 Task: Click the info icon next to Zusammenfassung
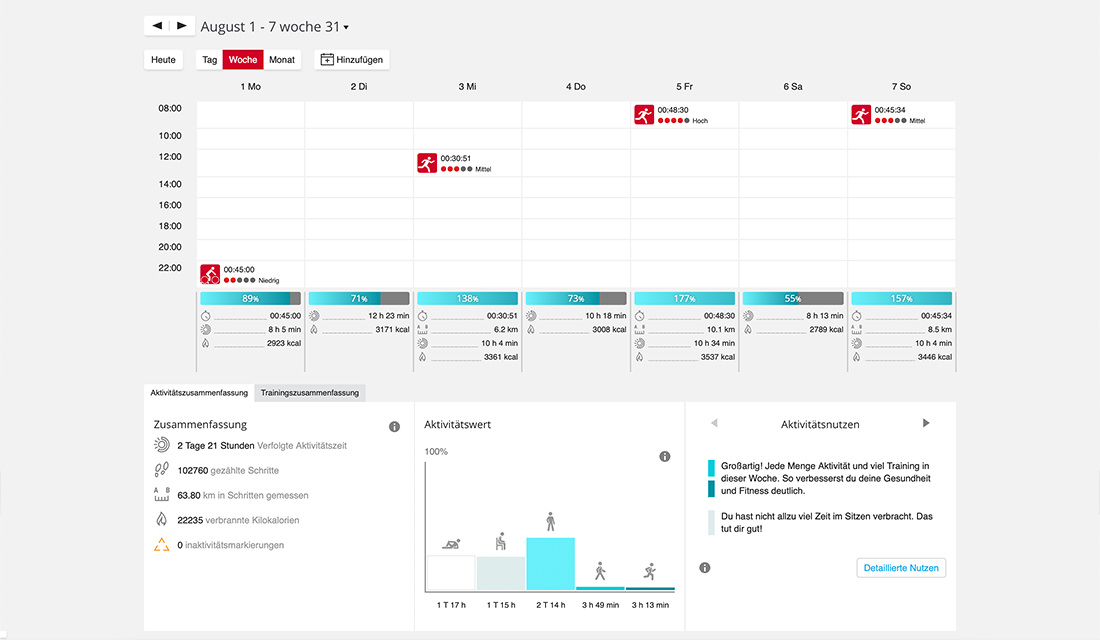[394, 427]
